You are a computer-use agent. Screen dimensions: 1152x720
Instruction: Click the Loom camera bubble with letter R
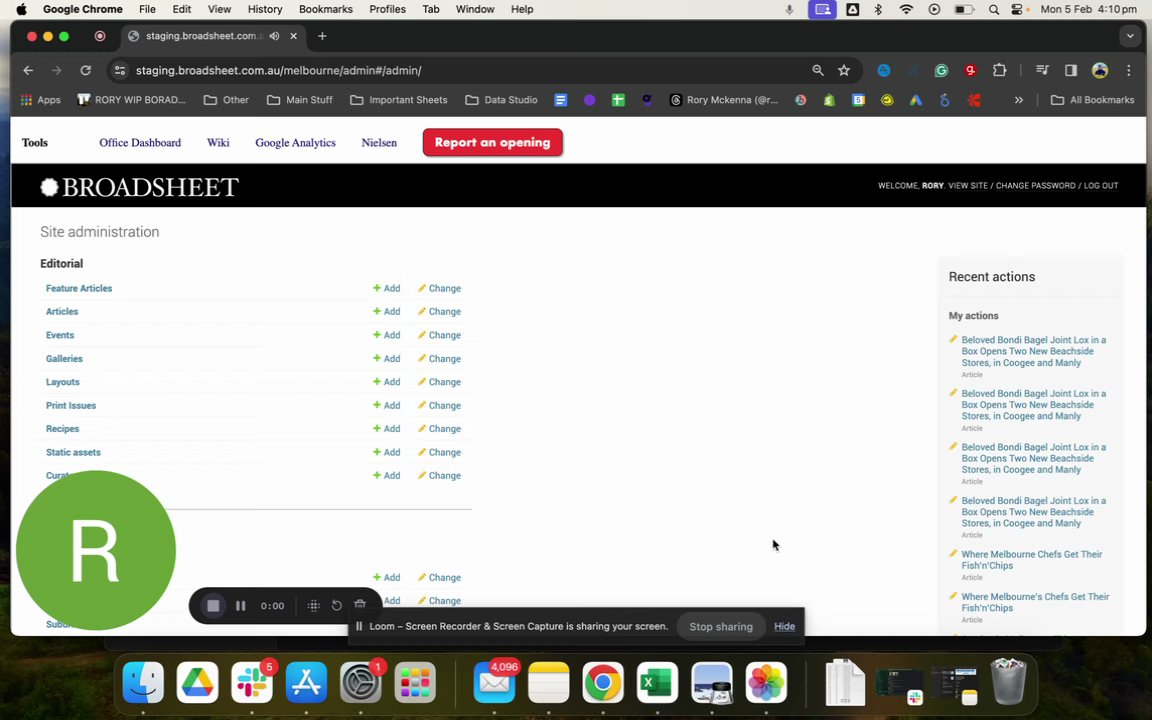point(96,550)
